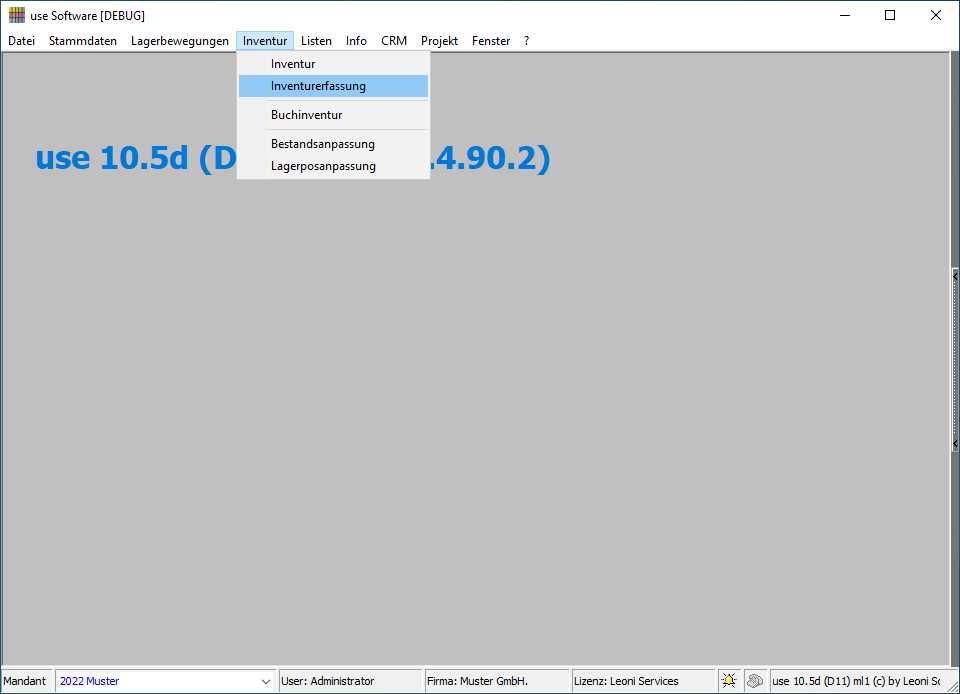Screen dimensions: 960x694
Task: Click the use Software app icon in title bar
Action: (17, 15)
